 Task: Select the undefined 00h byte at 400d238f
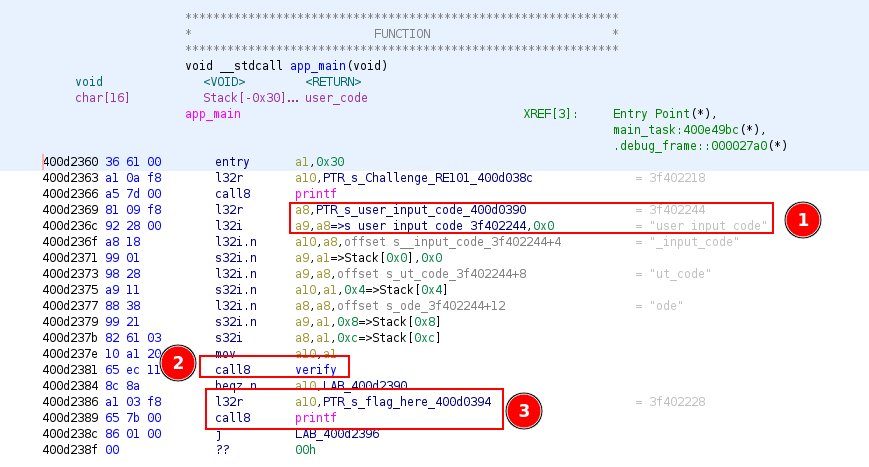(308, 449)
